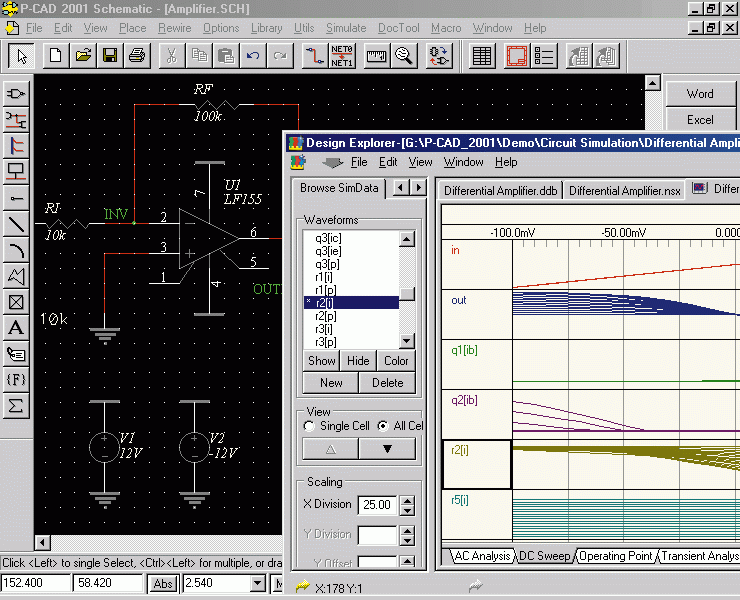This screenshot has width=740, height=600.
Task: Open the NET0/NET1 rename net tool
Action: click(342, 56)
